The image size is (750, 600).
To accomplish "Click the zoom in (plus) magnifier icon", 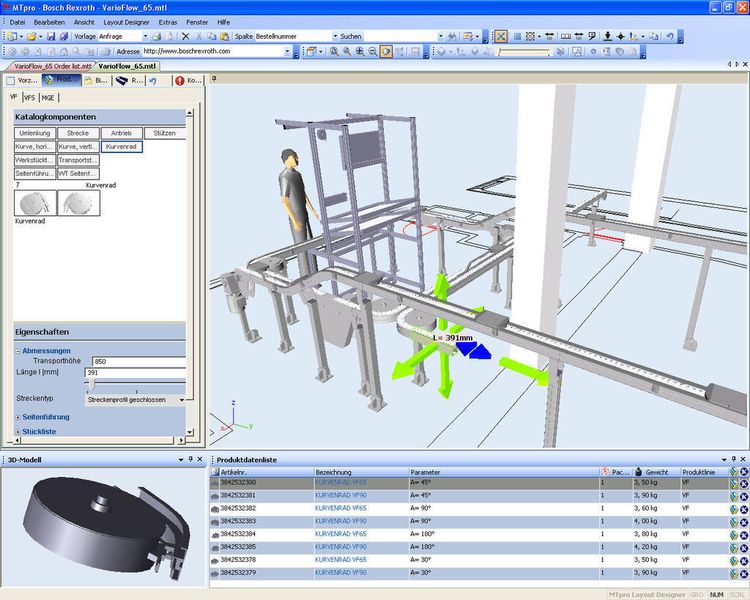I will 360,51.
